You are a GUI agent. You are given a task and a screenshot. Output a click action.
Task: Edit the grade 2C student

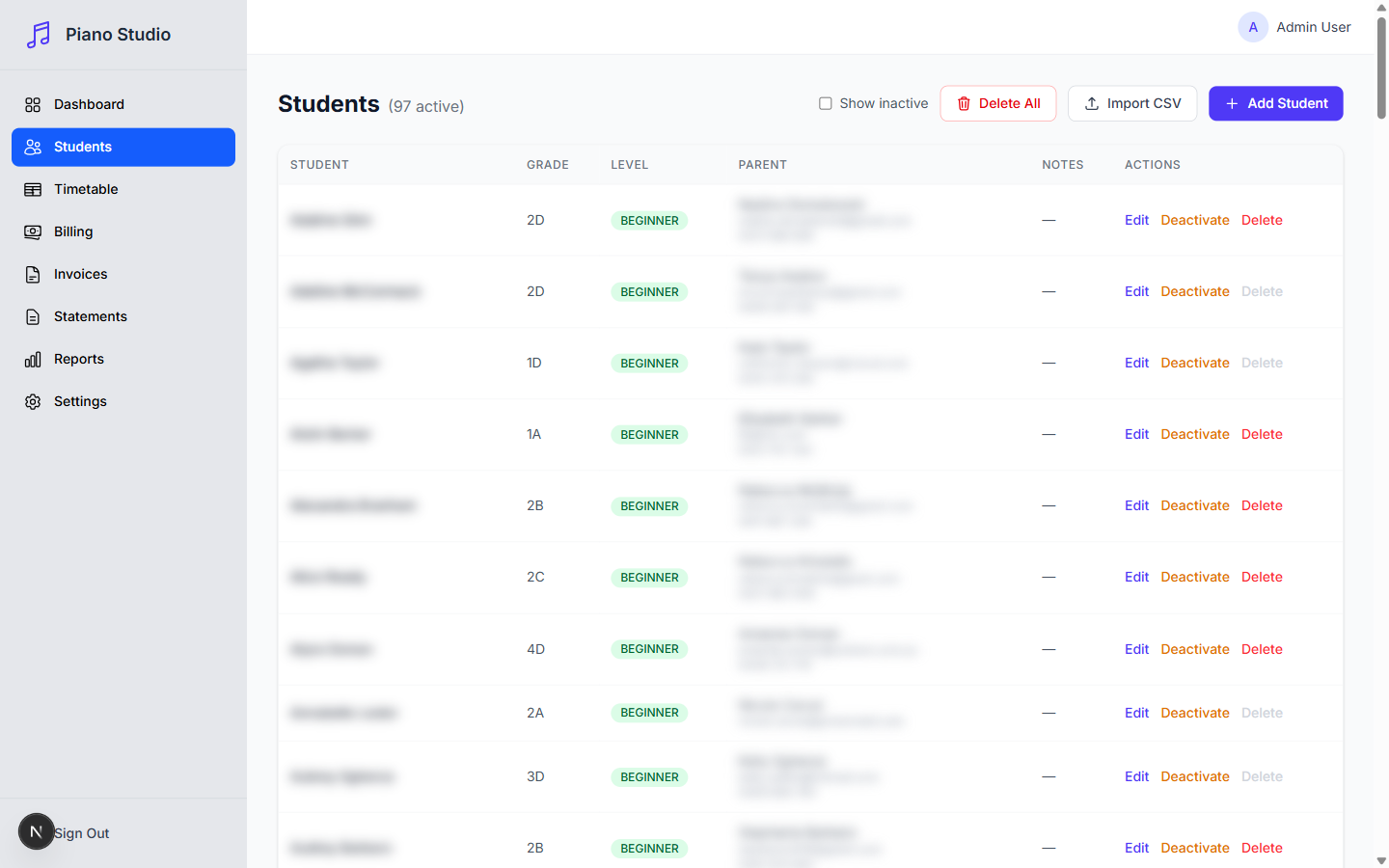(1136, 577)
